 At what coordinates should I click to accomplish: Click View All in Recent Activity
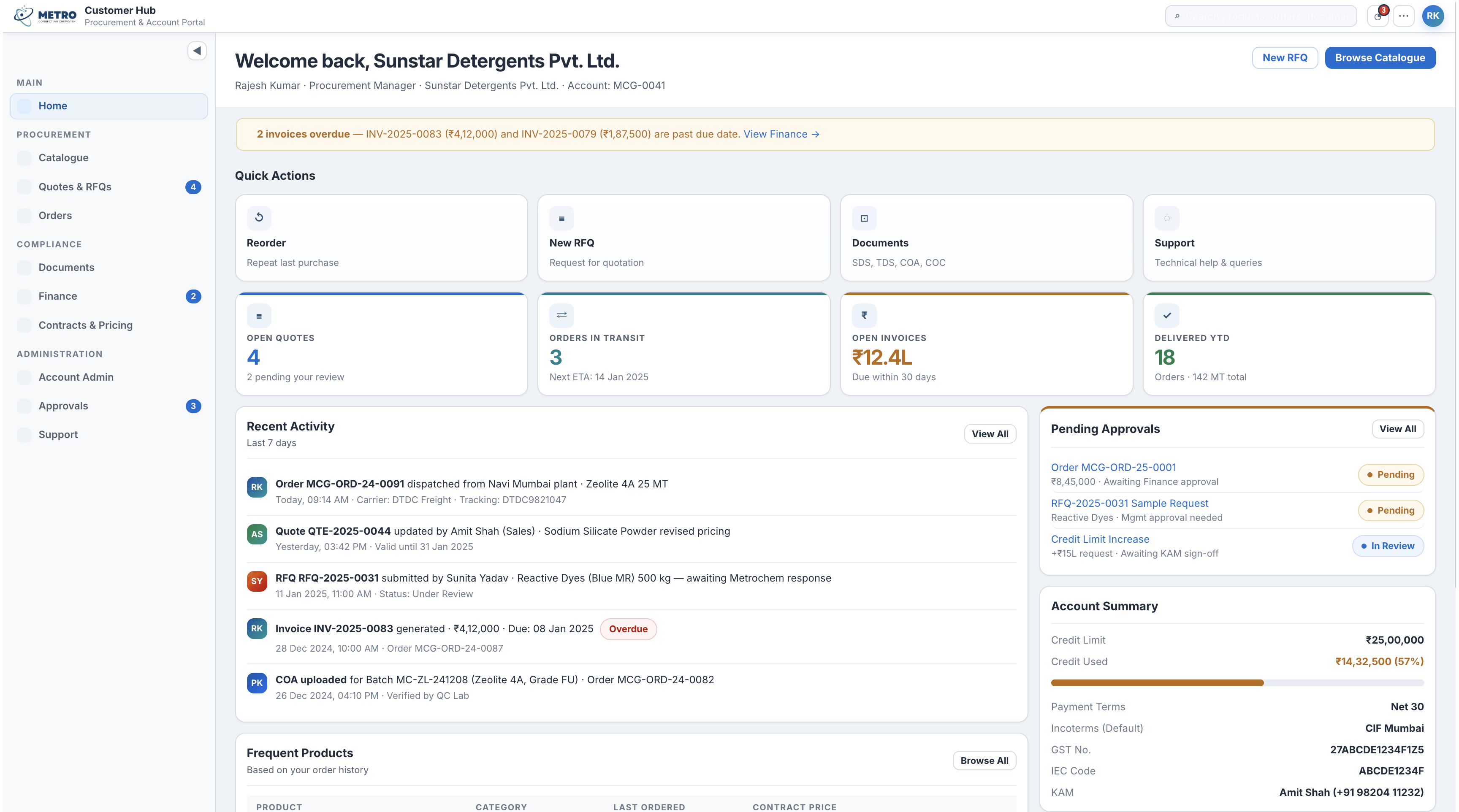click(990, 434)
